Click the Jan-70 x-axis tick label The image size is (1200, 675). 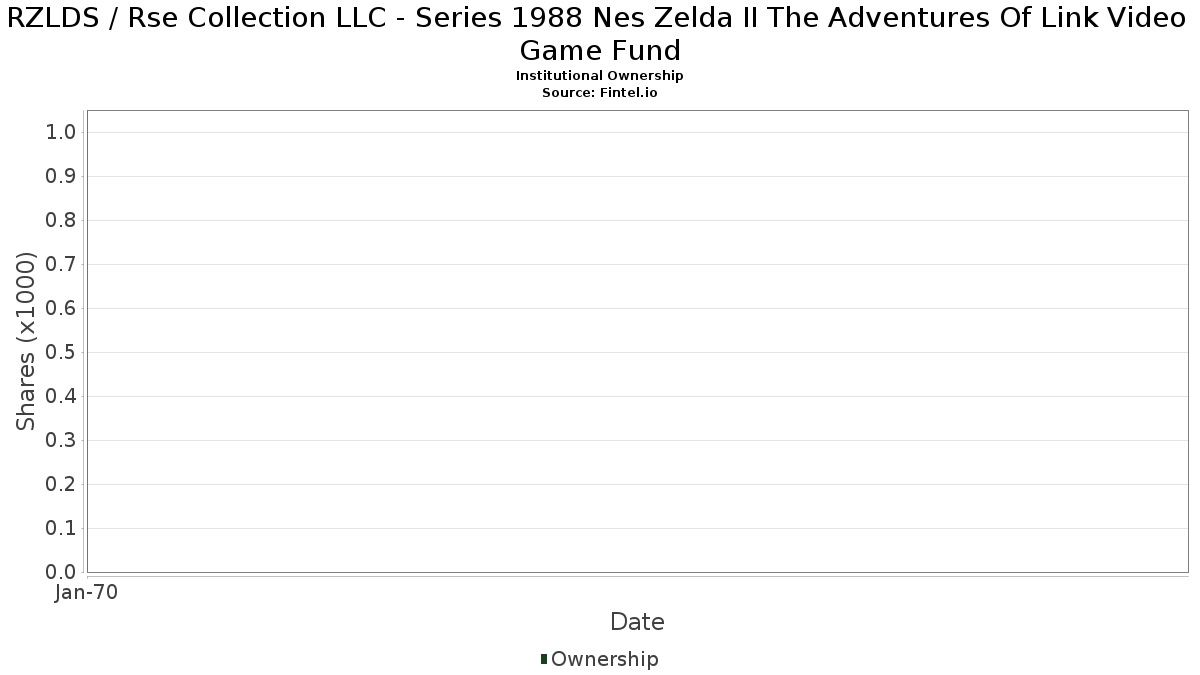[87, 593]
